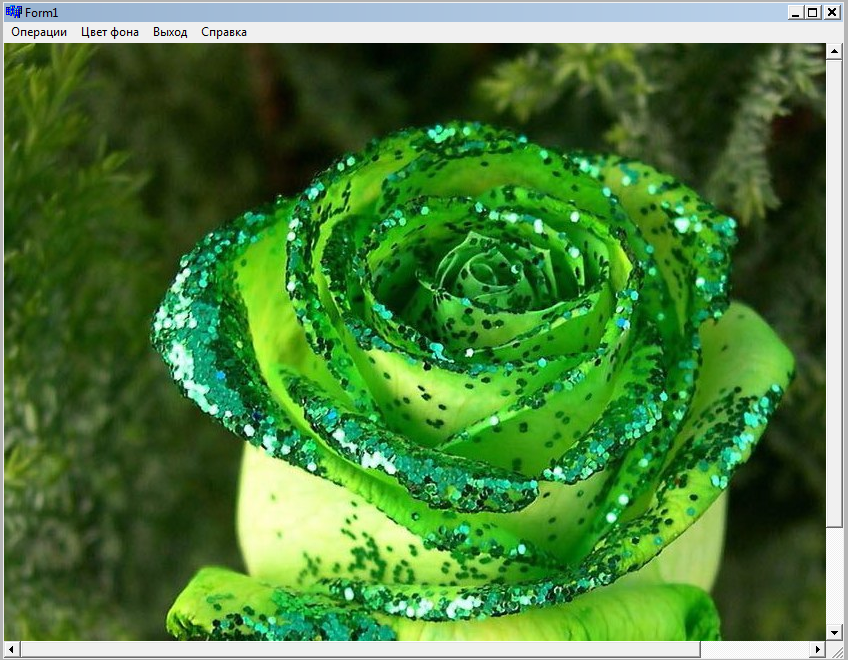848x660 pixels.
Task: Click the horizontal scrollbar thumb
Action: tap(360, 649)
